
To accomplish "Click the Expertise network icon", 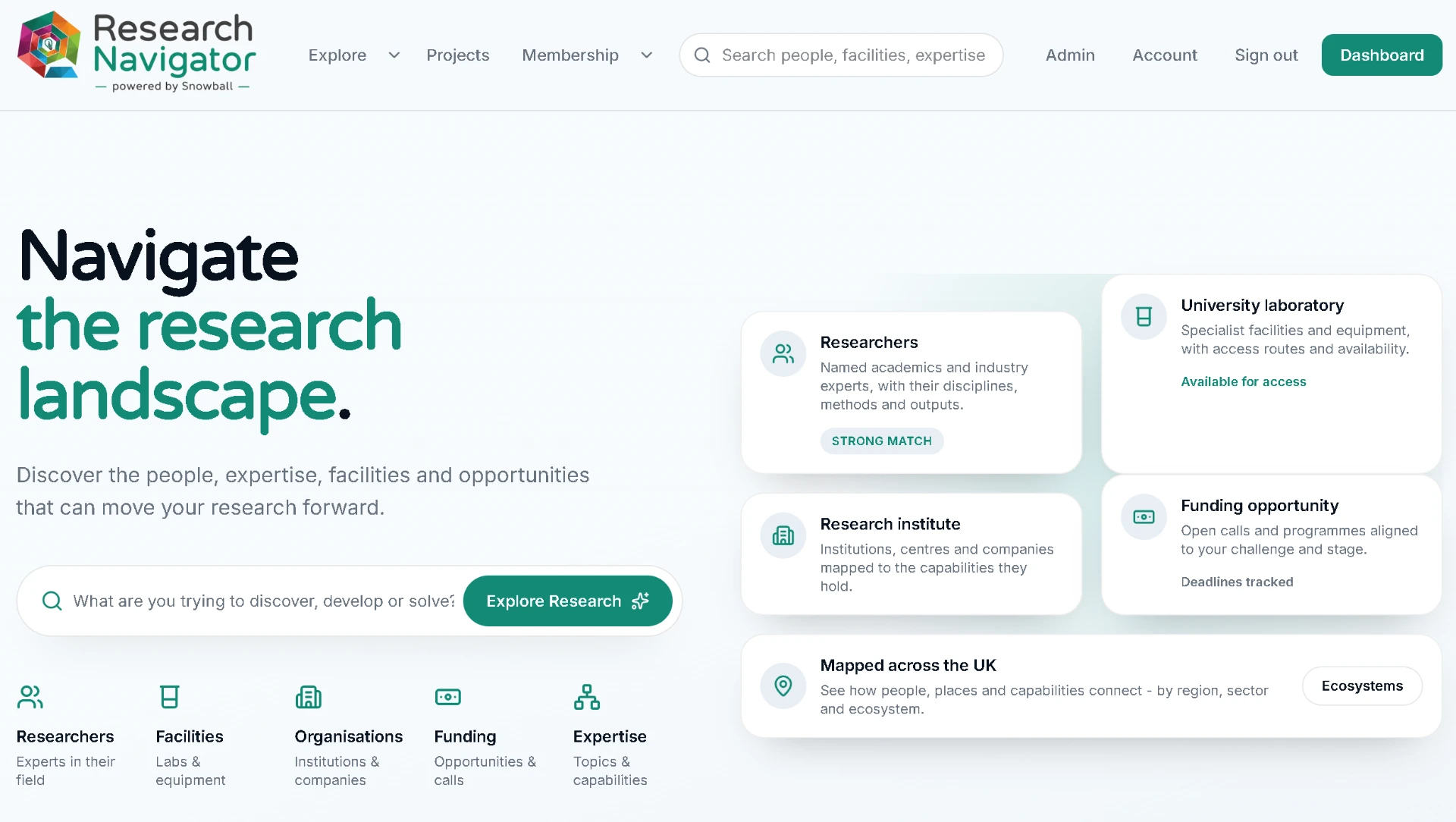I will 587,697.
